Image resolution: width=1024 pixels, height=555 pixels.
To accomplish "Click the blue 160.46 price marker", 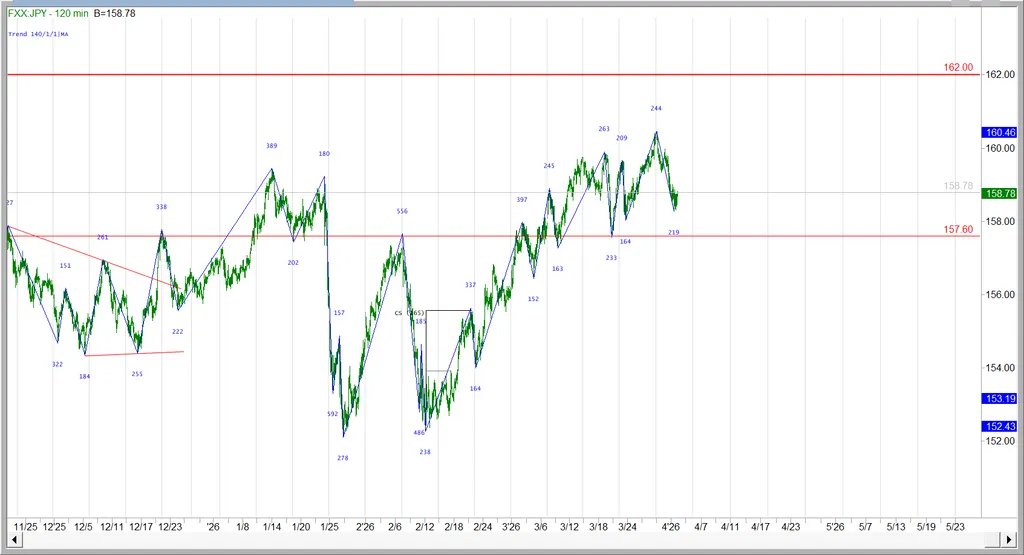I will (1000, 132).
